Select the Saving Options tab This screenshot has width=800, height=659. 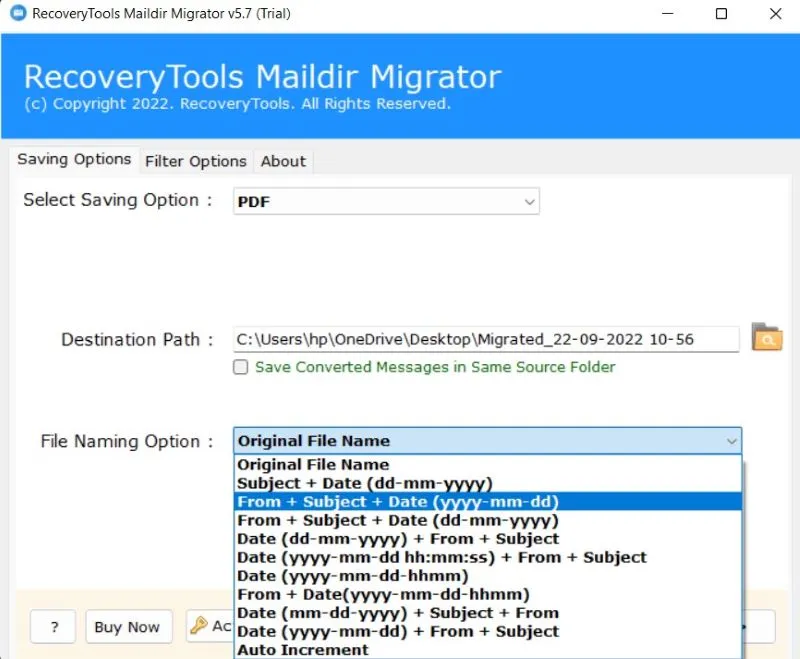pos(74,160)
